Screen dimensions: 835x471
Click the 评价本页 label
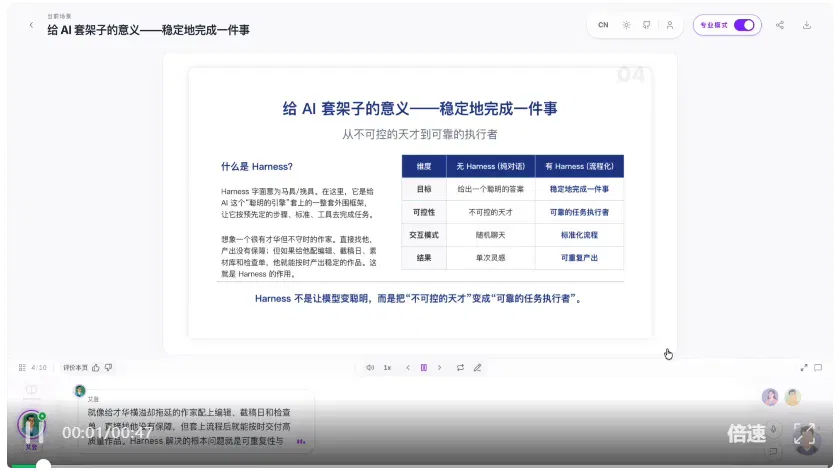tap(75, 368)
